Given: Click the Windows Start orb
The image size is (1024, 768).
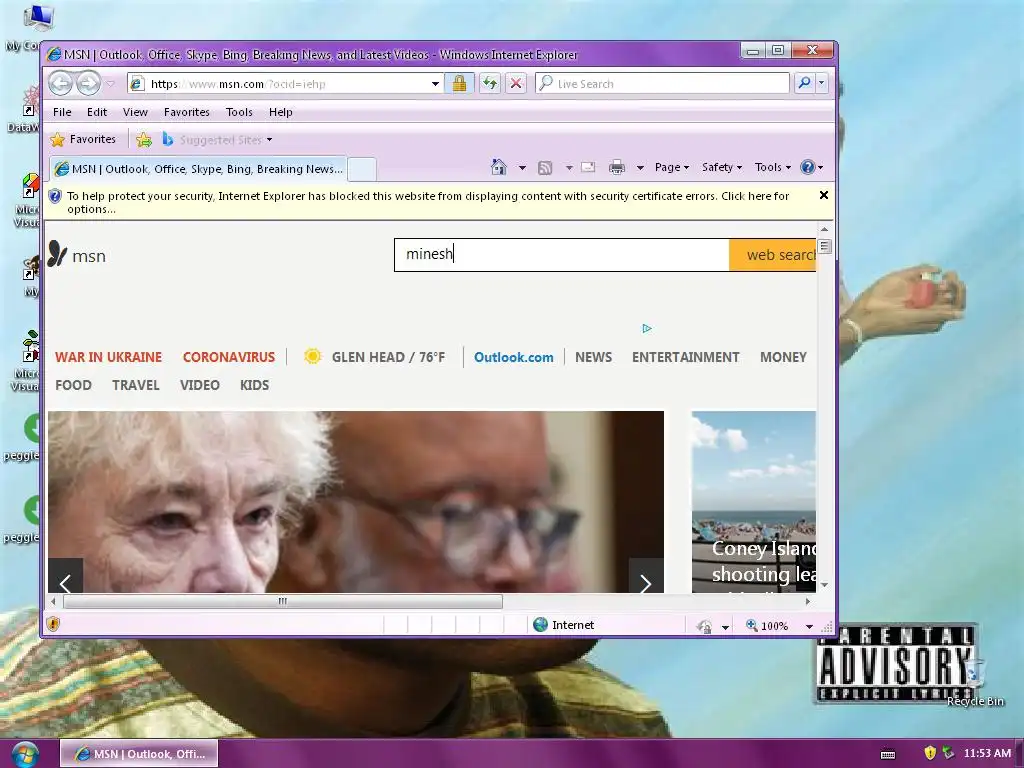Looking at the screenshot, I should point(24,754).
